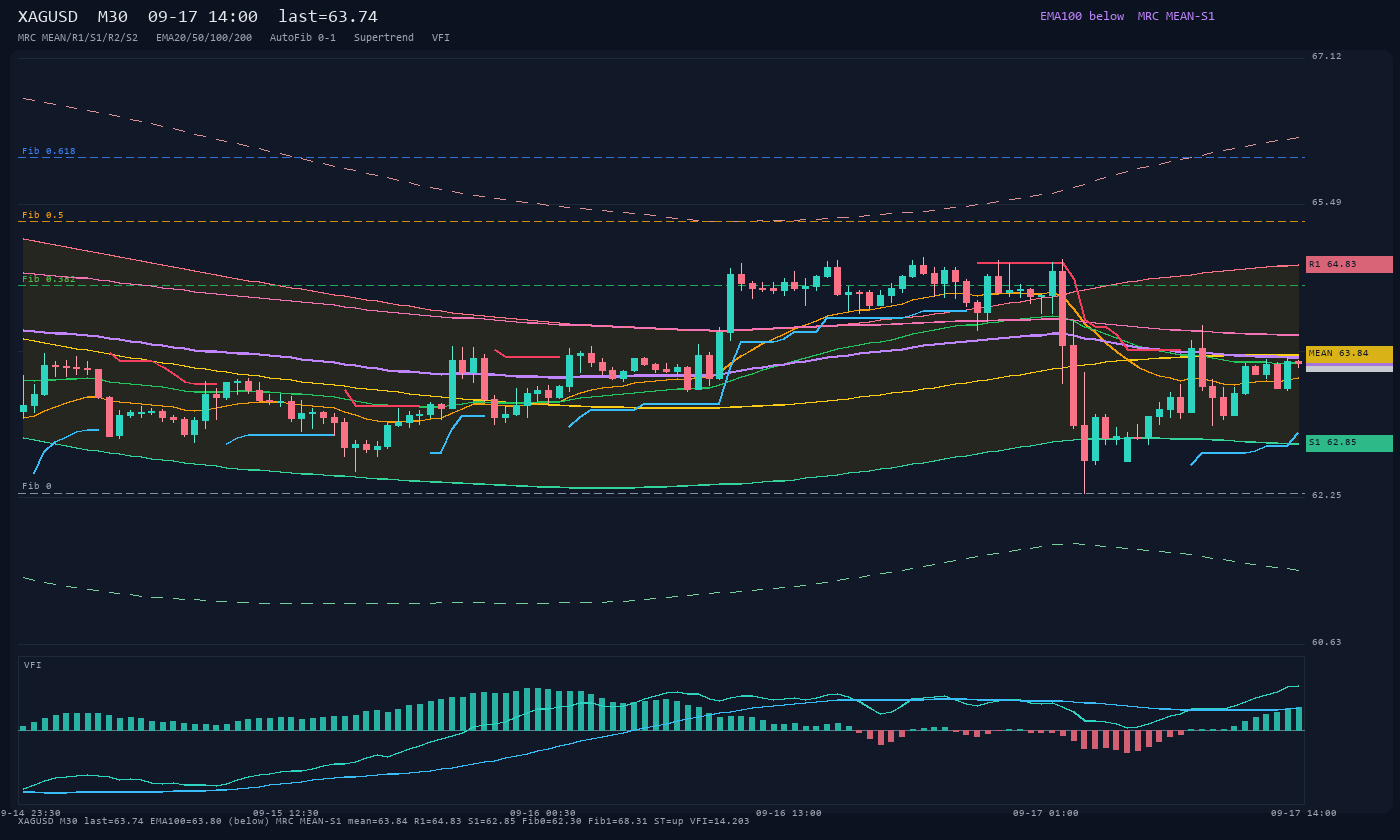
Task: Click the 09-16 00:30 time axis label
Action: click(x=543, y=813)
